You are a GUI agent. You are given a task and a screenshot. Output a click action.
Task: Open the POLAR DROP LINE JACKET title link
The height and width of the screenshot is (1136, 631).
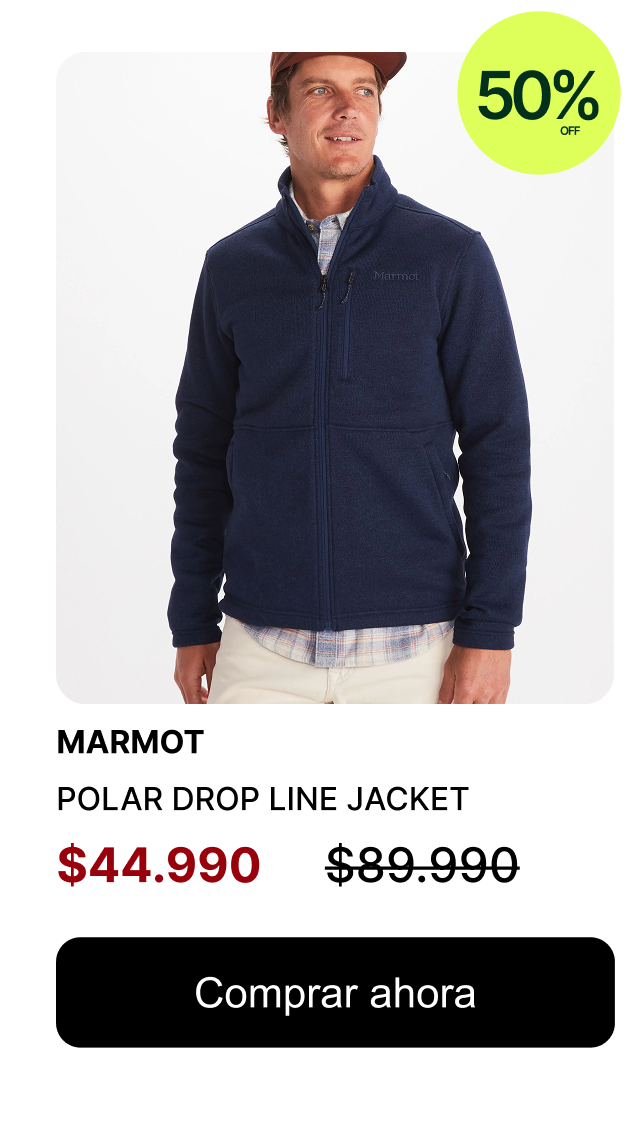263,799
